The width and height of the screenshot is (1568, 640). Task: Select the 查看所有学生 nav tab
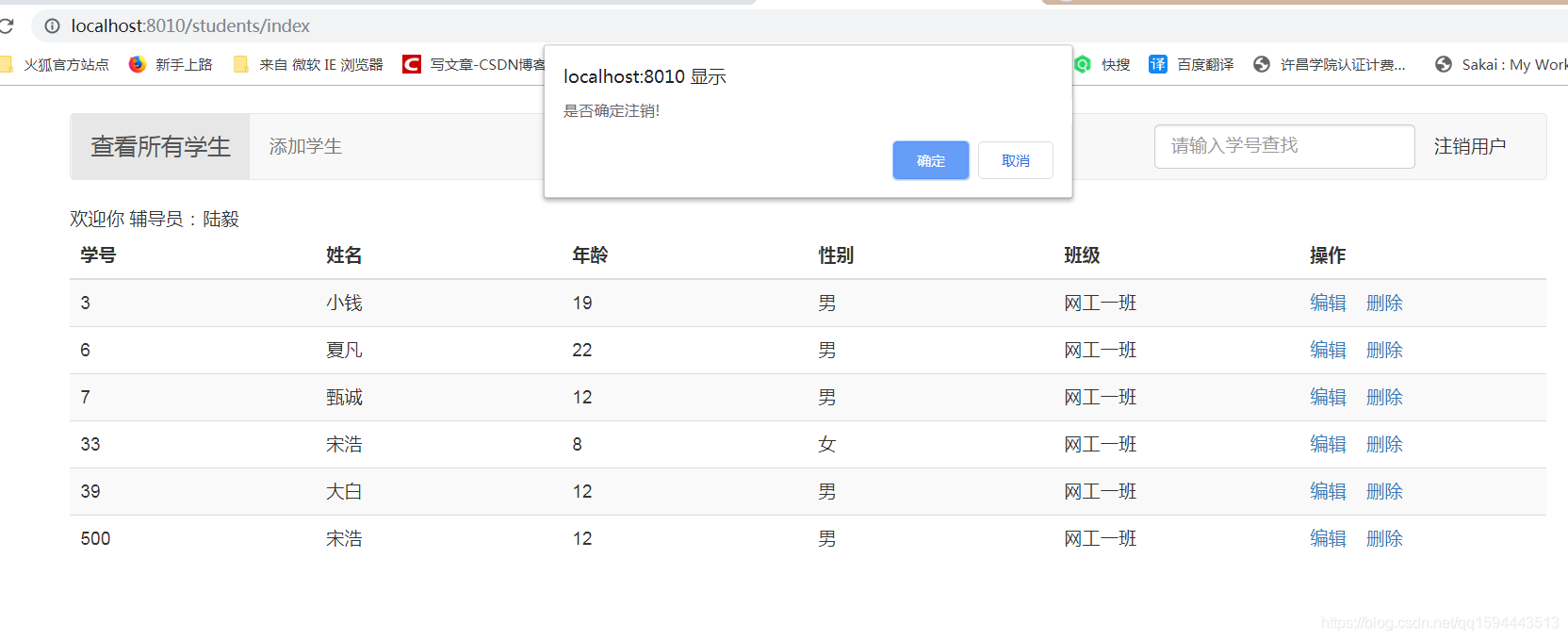click(x=160, y=146)
